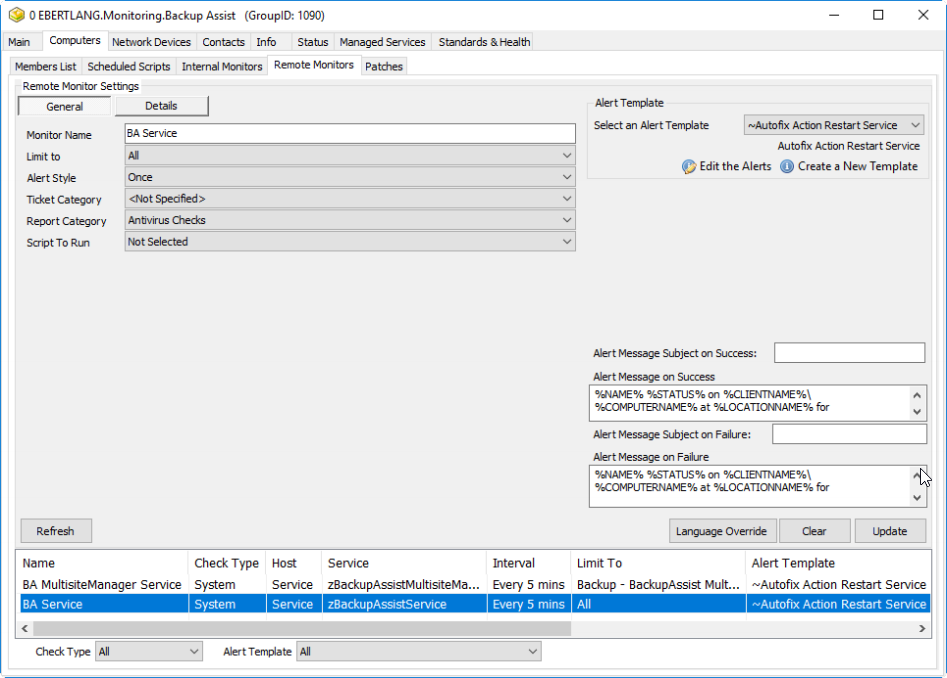Open the Scheduled Scripts tab

point(129,67)
